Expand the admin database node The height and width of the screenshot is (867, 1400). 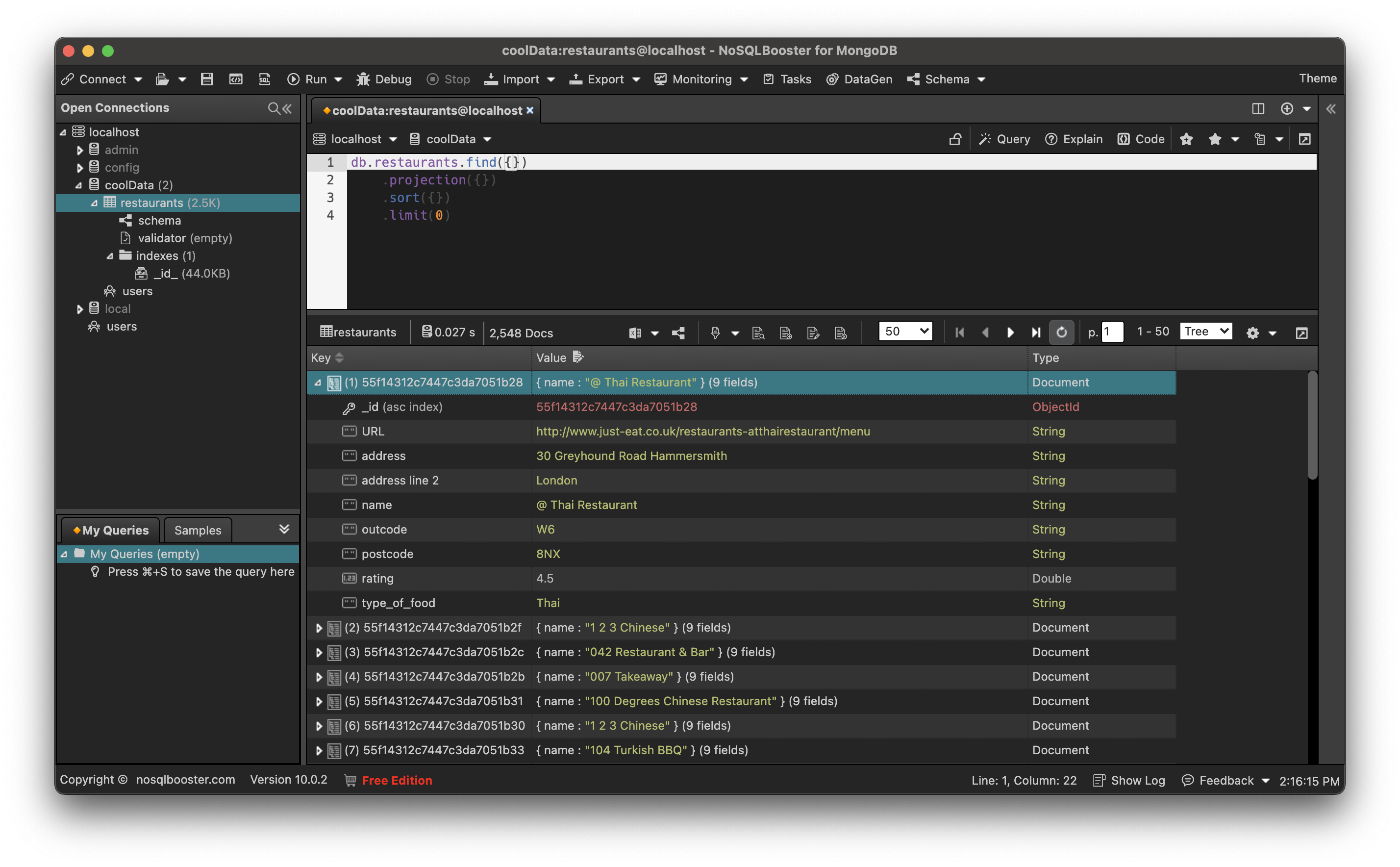click(x=79, y=150)
